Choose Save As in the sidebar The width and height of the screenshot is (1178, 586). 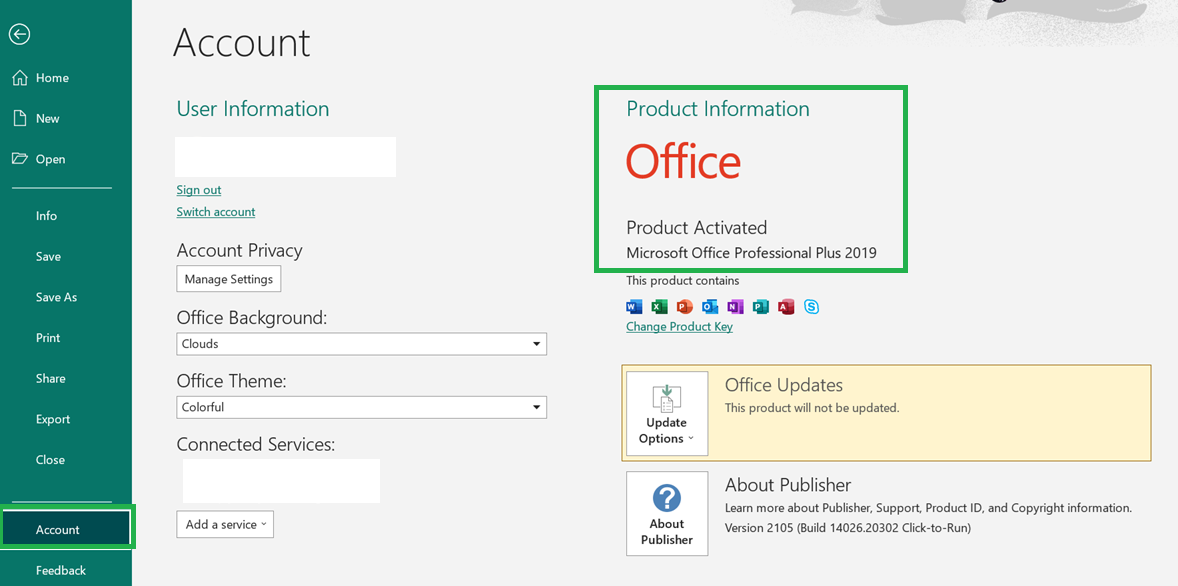[56, 297]
